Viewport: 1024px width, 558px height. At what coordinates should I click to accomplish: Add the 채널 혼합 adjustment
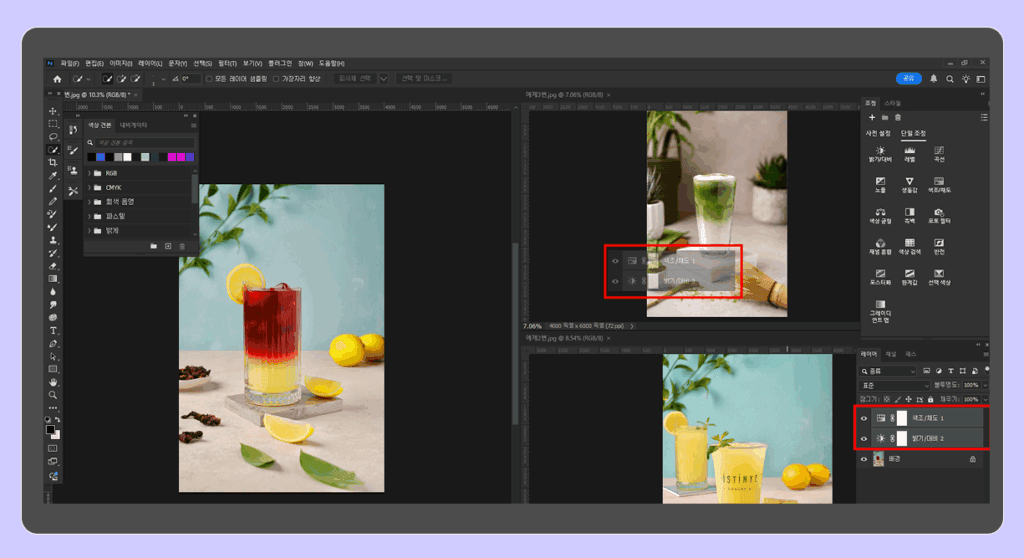[x=880, y=246]
